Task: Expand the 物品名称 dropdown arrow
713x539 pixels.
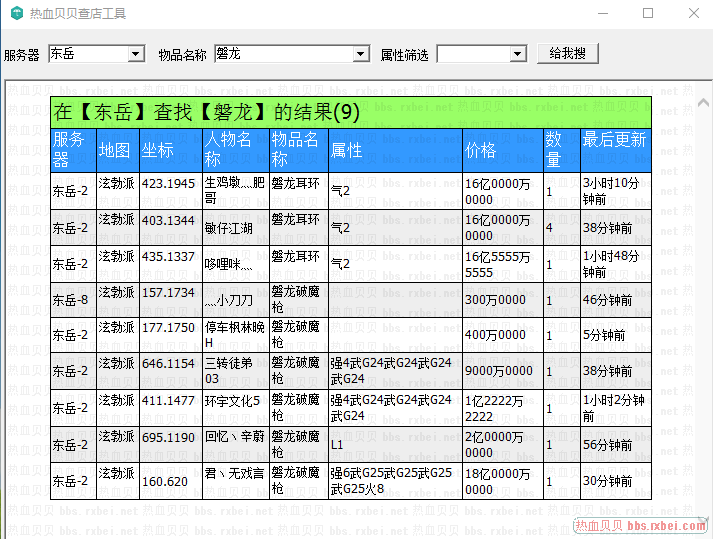Action: 362,54
